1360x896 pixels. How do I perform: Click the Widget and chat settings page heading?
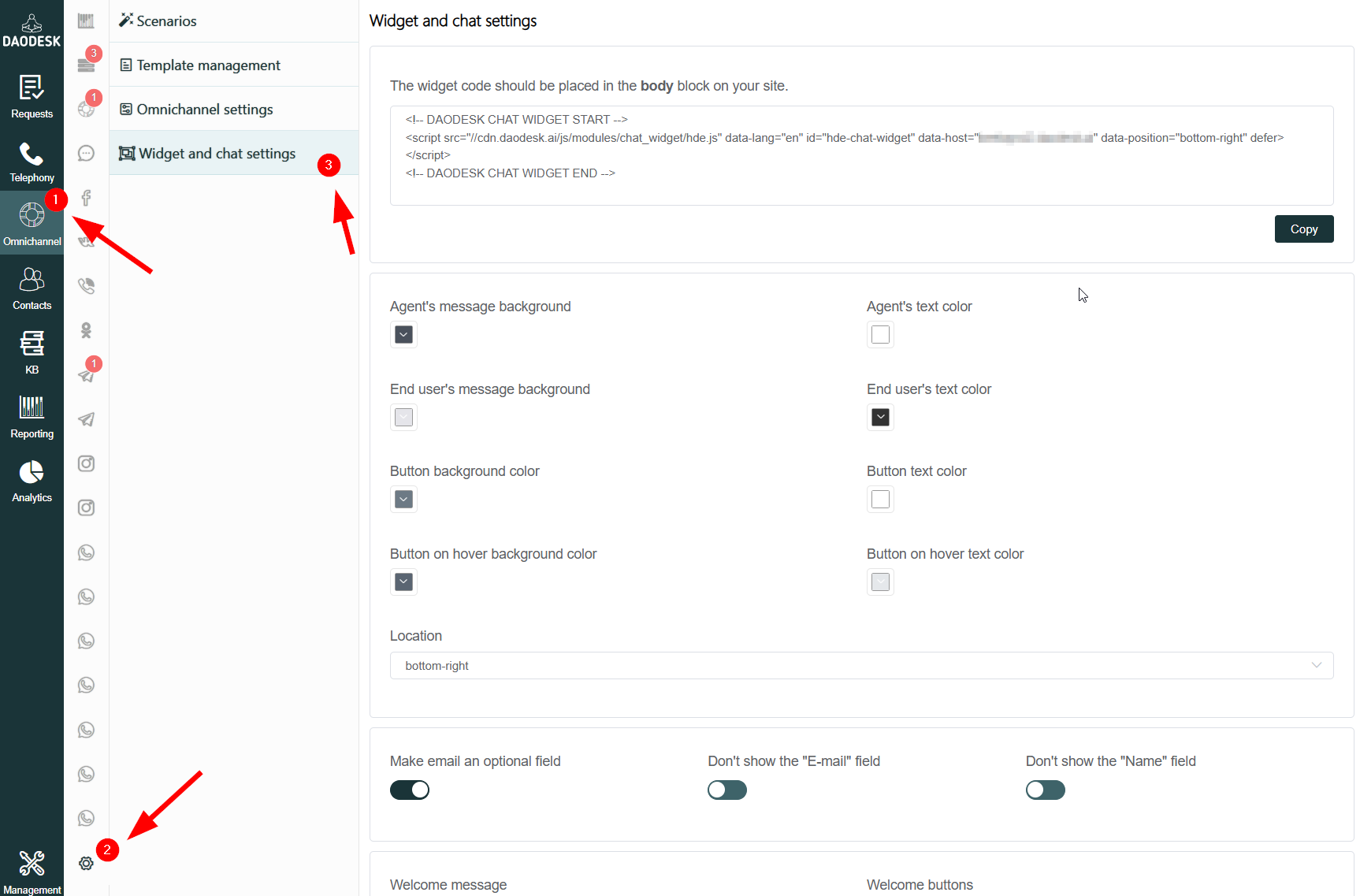453,20
